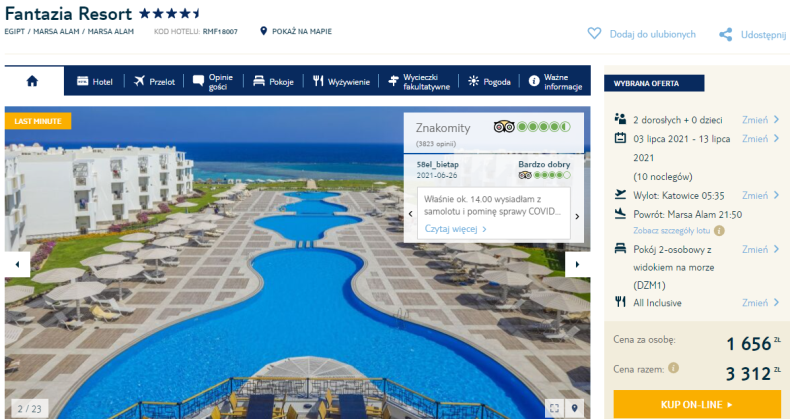
Task: Click Dodaj do ulubionych link
Action: (x=652, y=34)
